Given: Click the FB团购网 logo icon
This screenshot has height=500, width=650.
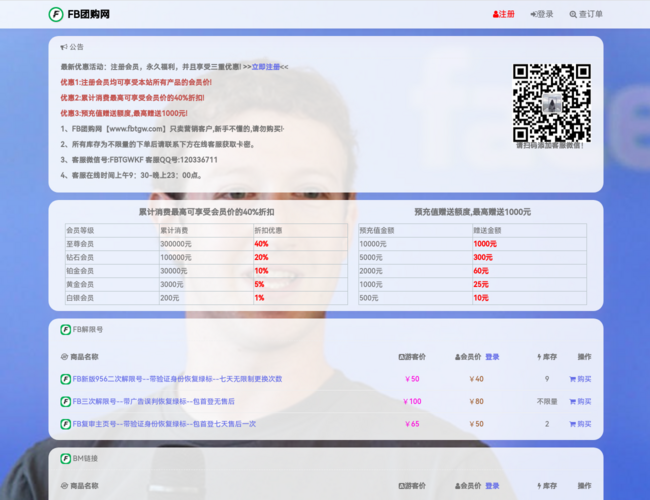Looking at the screenshot, I should coord(56,15).
